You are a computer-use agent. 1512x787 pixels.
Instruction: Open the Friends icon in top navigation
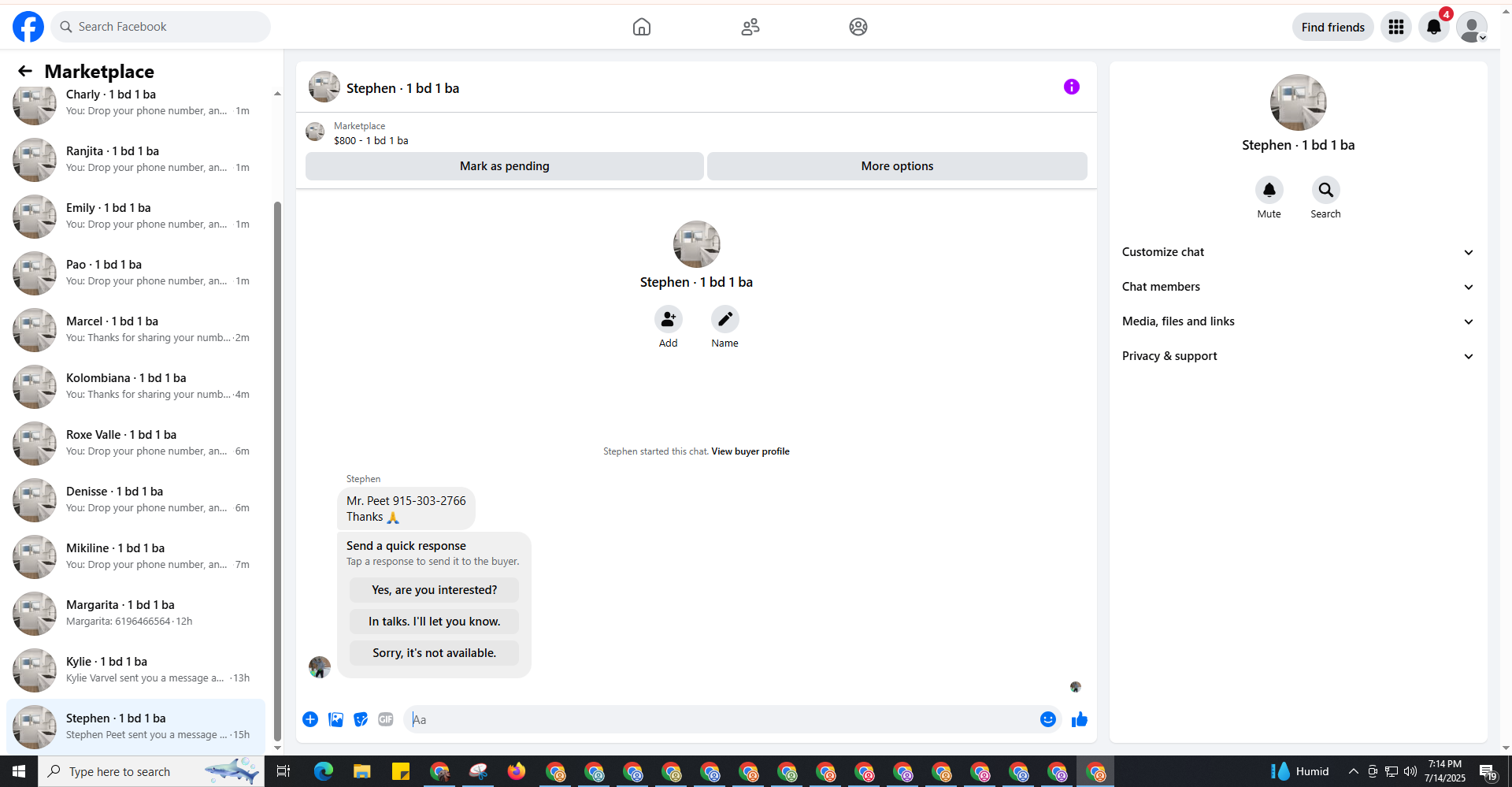tap(750, 27)
